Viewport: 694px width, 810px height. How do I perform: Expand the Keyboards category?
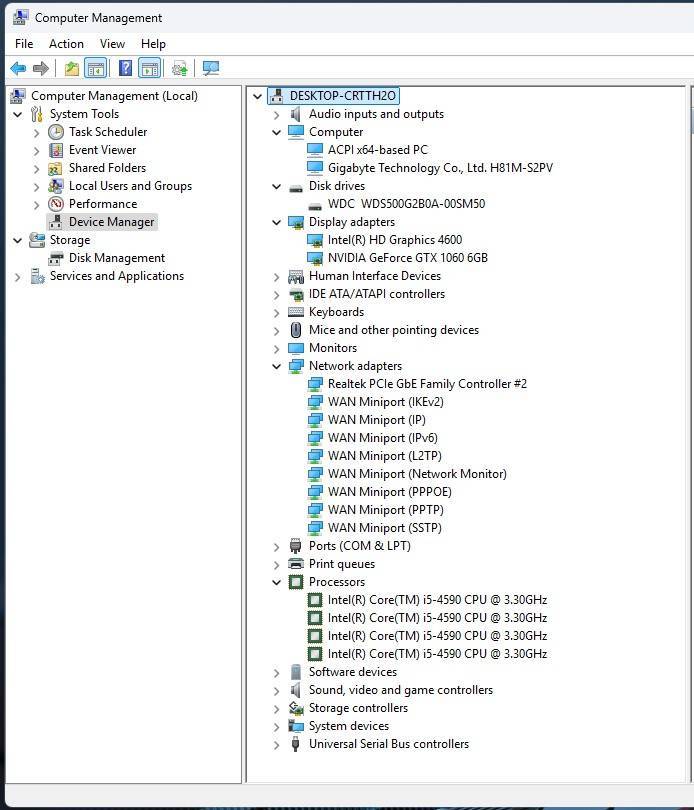pos(277,312)
